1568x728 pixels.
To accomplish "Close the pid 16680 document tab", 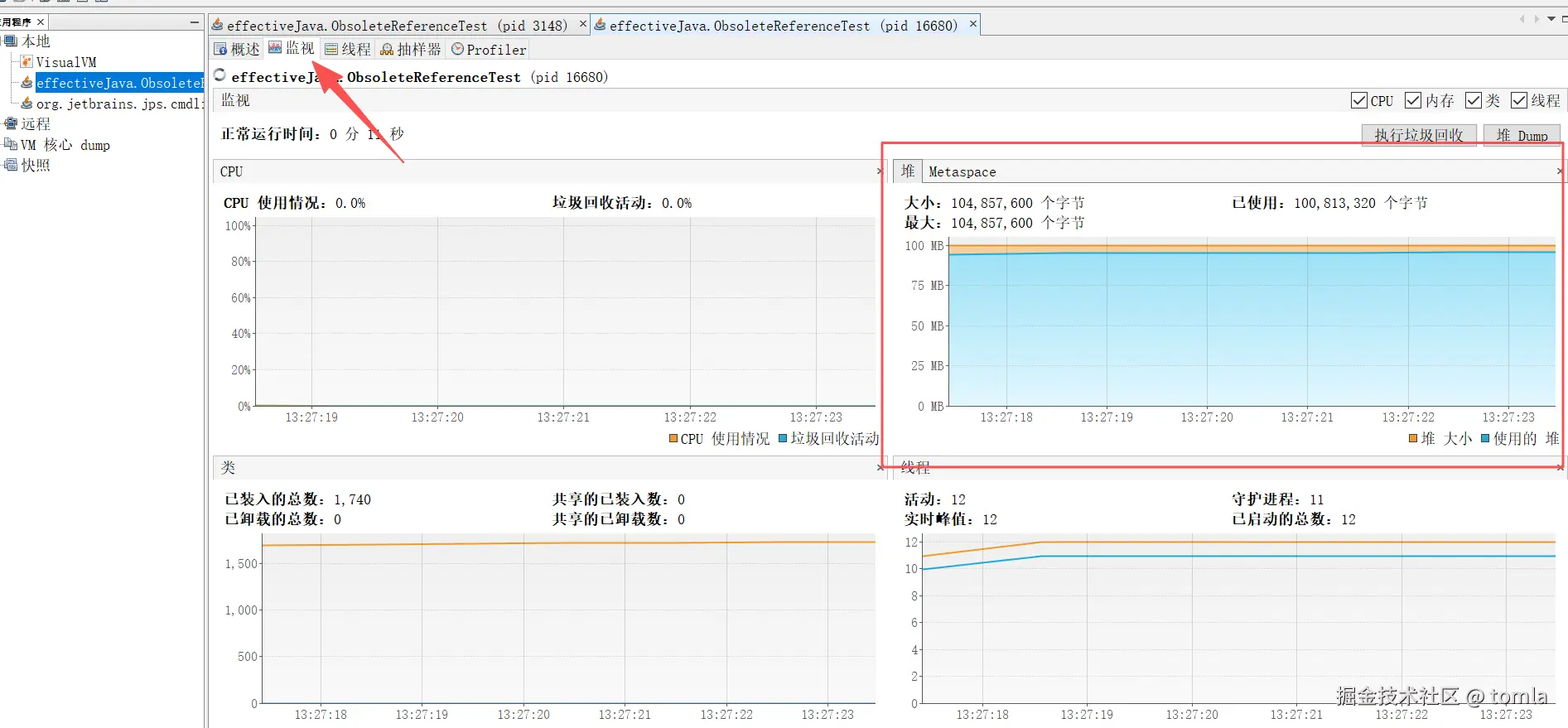I will 973,24.
